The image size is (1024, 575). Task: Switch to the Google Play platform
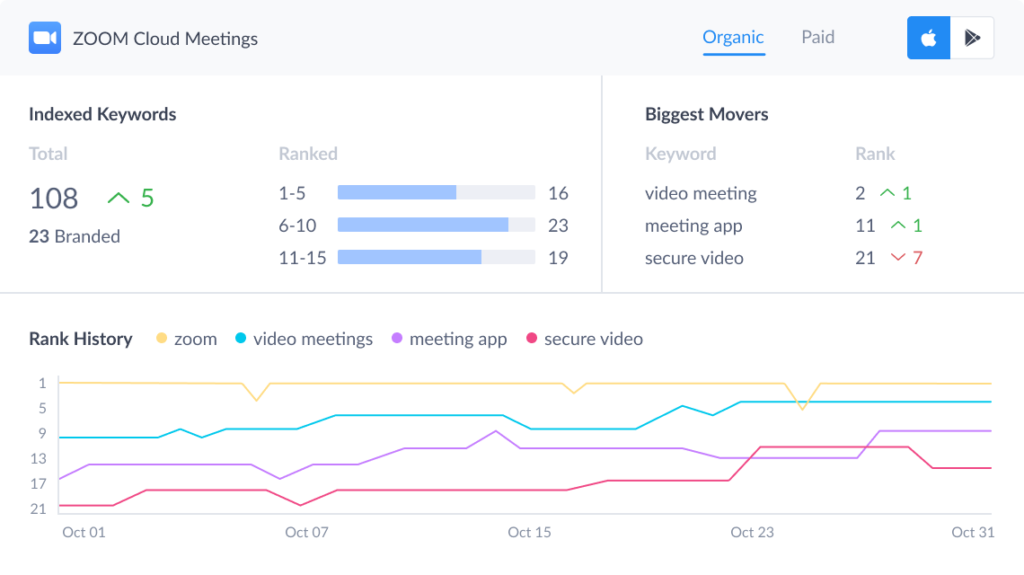tap(972, 38)
